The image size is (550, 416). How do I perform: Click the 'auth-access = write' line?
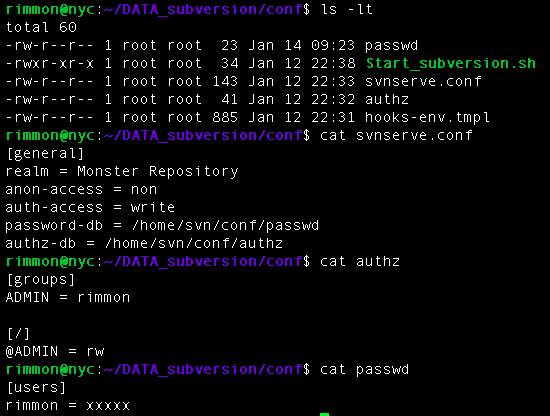(90, 208)
